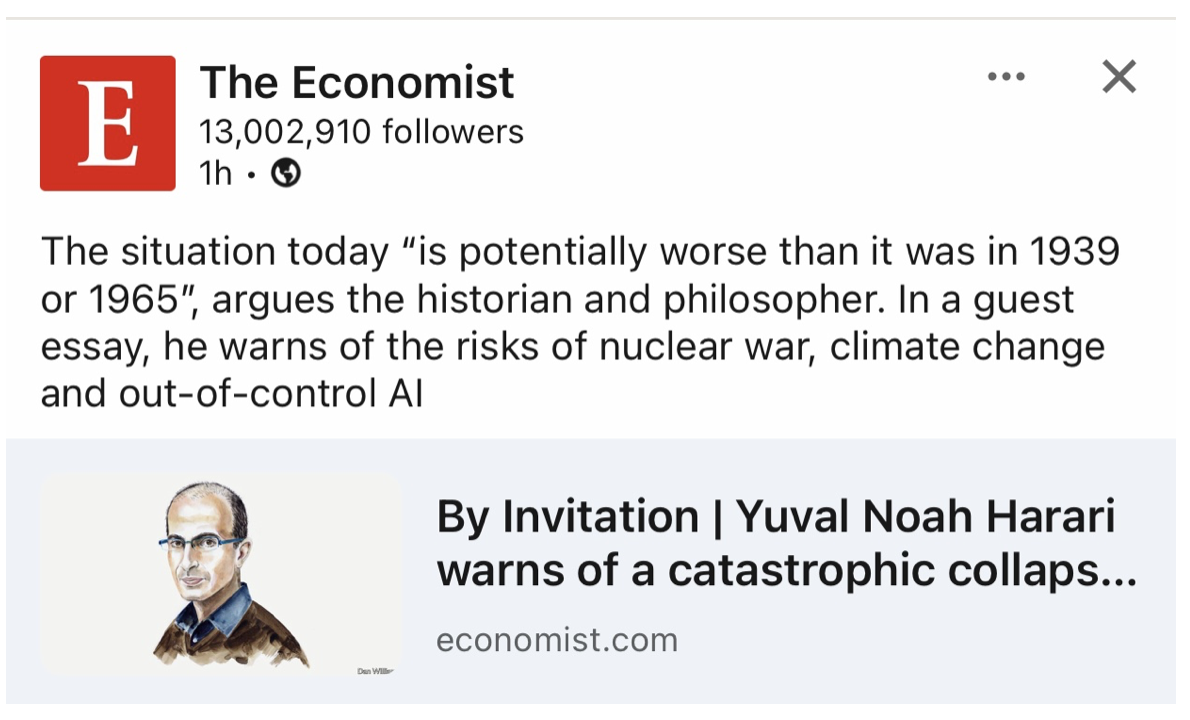Open the three-dot more options menu
Image resolution: width=1190 pixels, height=720 pixels.
tap(1005, 77)
